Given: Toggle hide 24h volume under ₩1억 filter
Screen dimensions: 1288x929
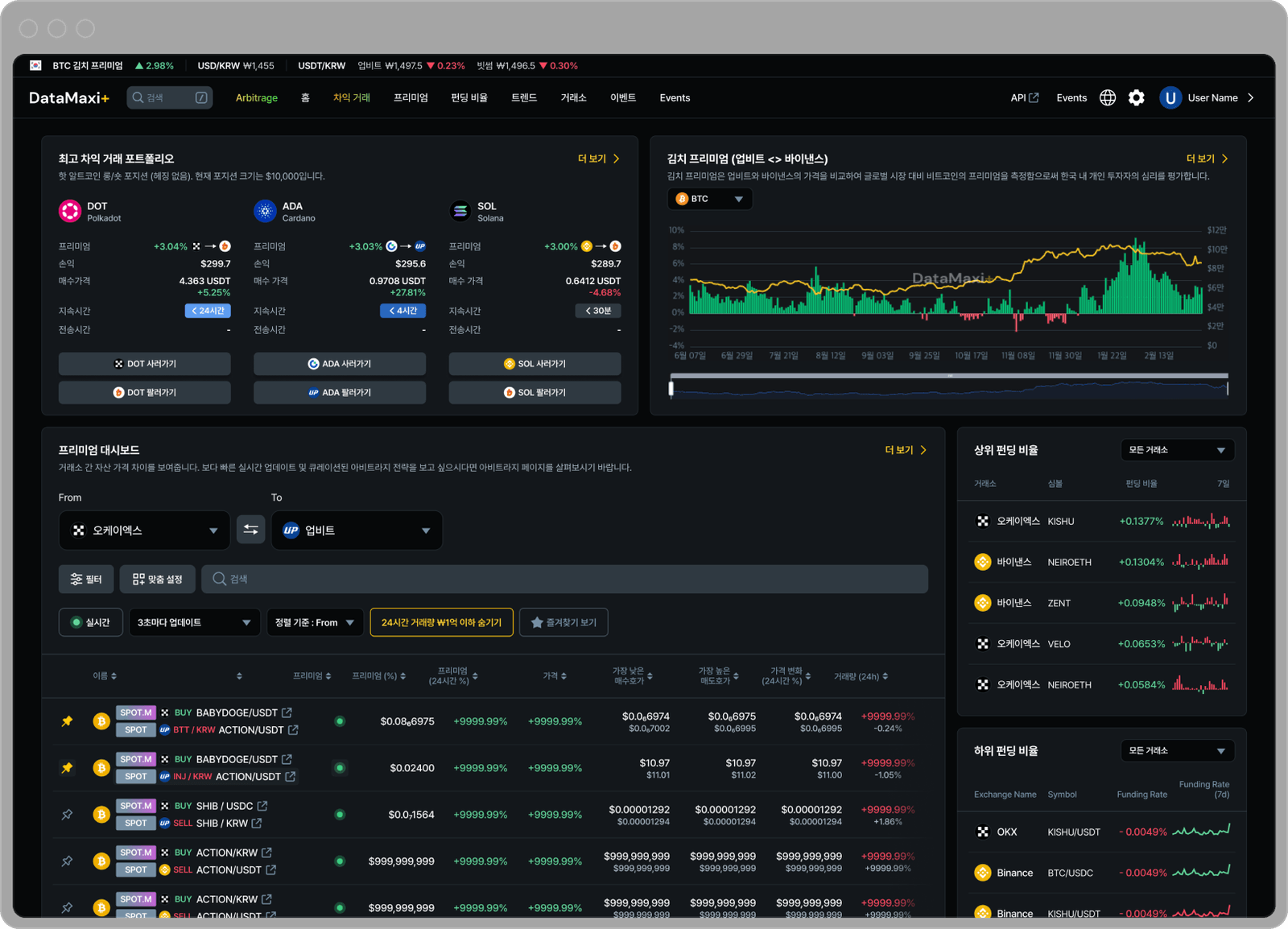Looking at the screenshot, I should pos(441,622).
